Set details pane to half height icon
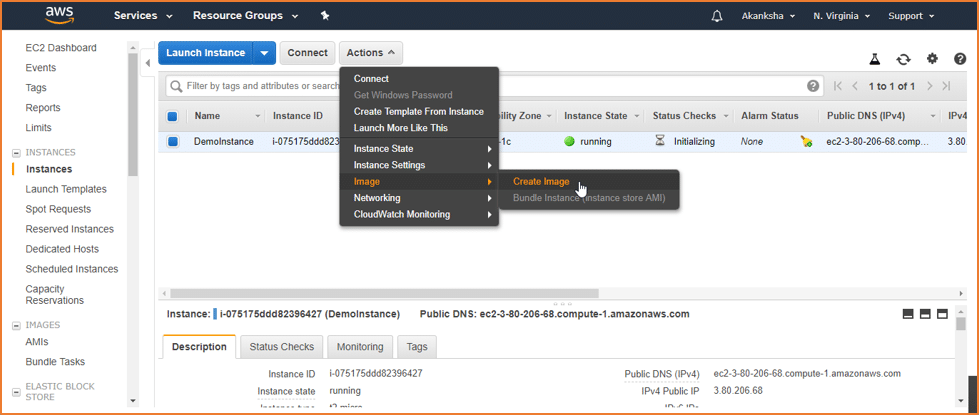 pyautogui.click(x=926, y=314)
